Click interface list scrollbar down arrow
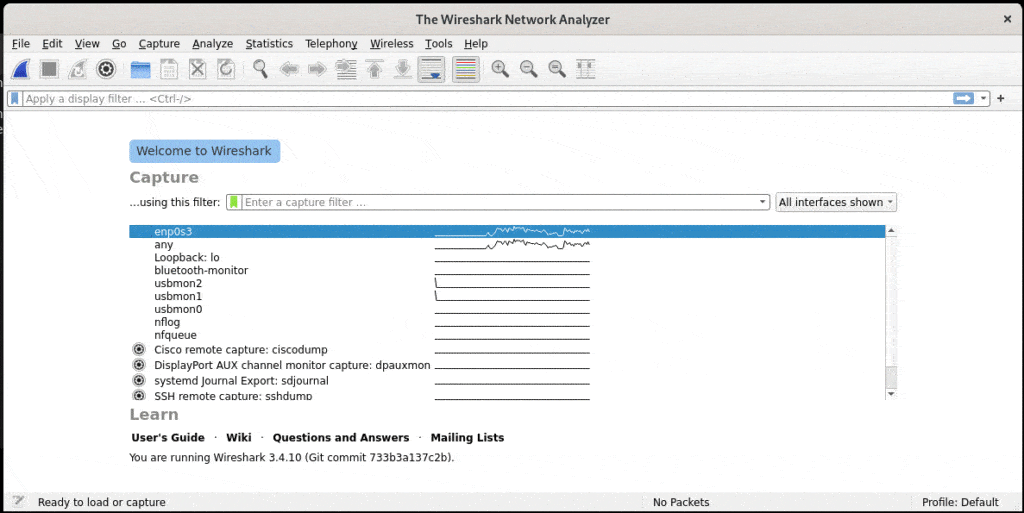The width and height of the screenshot is (1024, 513). [891, 394]
